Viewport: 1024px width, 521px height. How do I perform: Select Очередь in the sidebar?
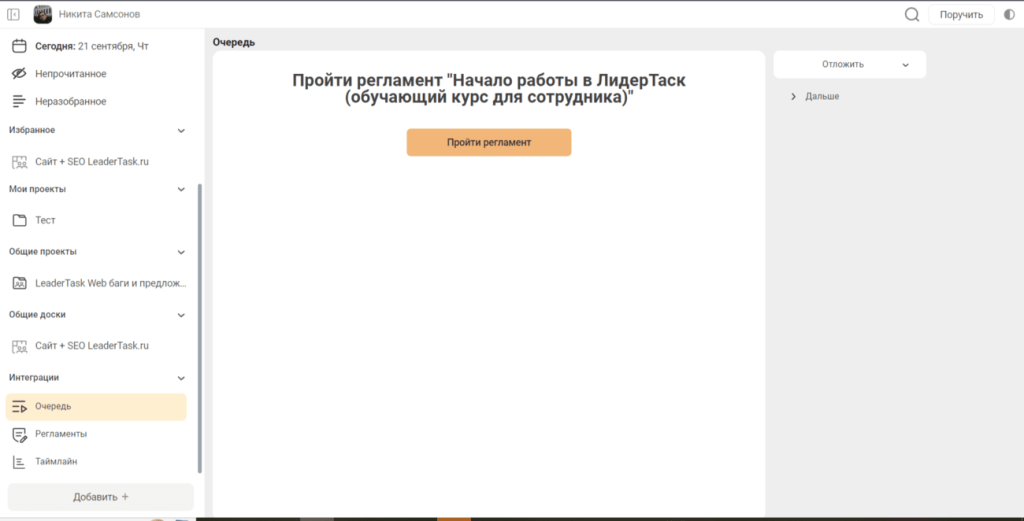96,407
